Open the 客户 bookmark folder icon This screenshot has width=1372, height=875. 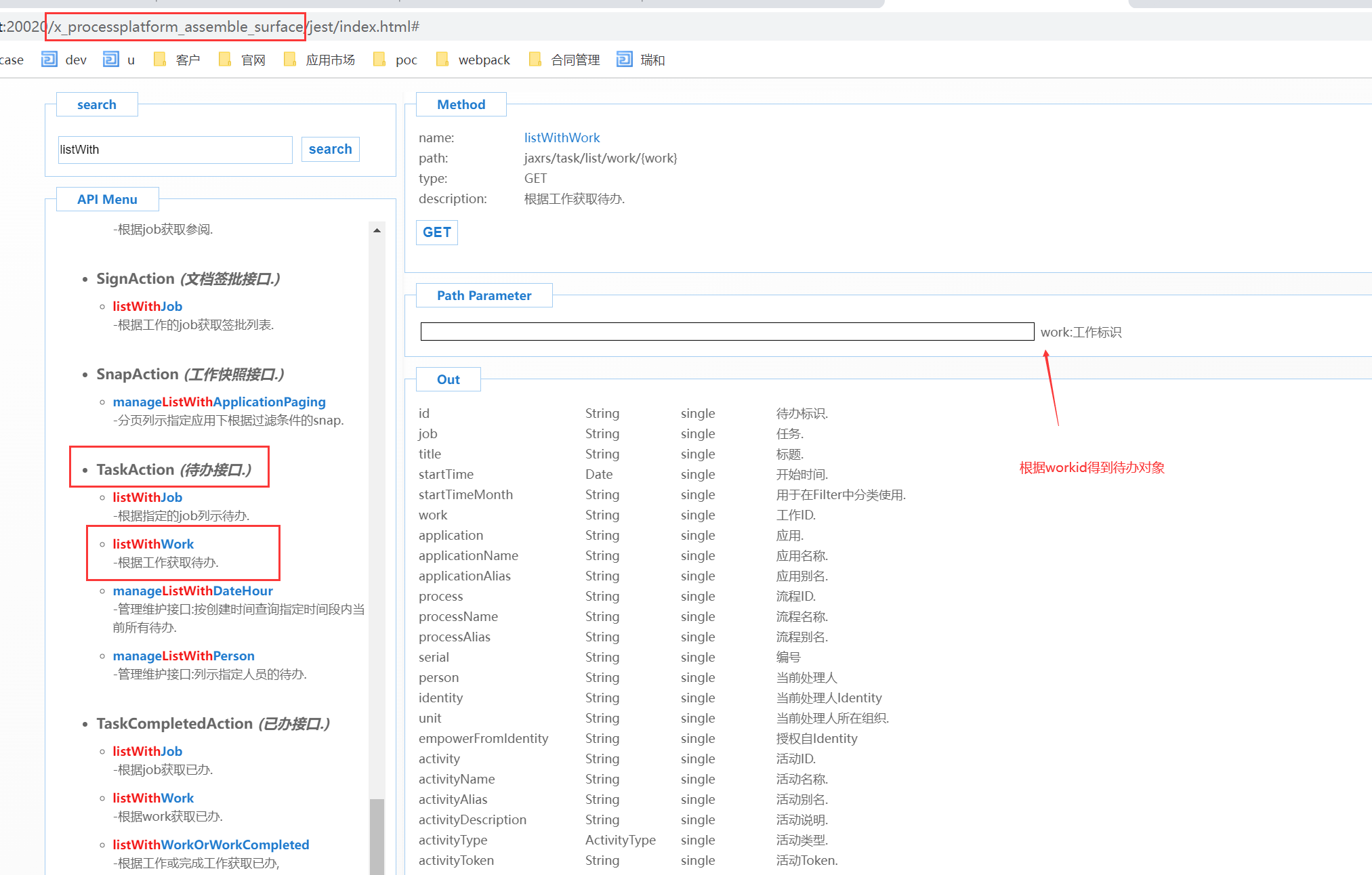click(160, 60)
